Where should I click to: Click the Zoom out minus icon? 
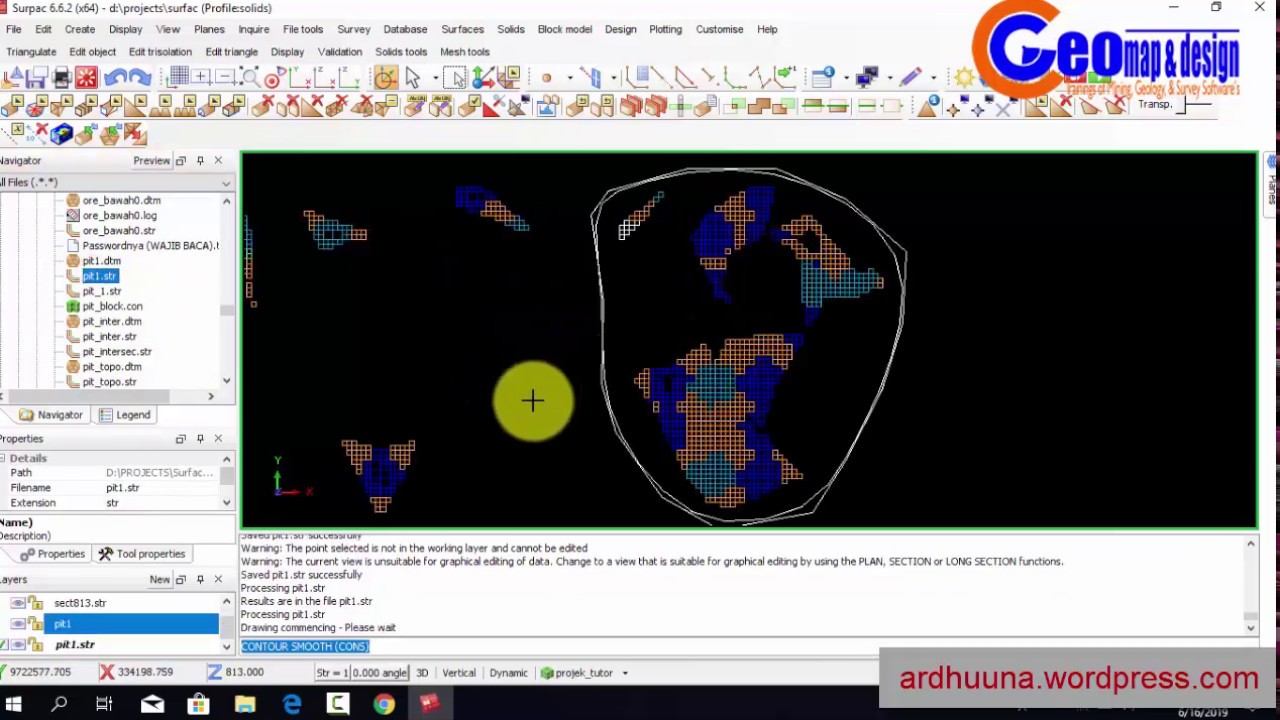225,77
